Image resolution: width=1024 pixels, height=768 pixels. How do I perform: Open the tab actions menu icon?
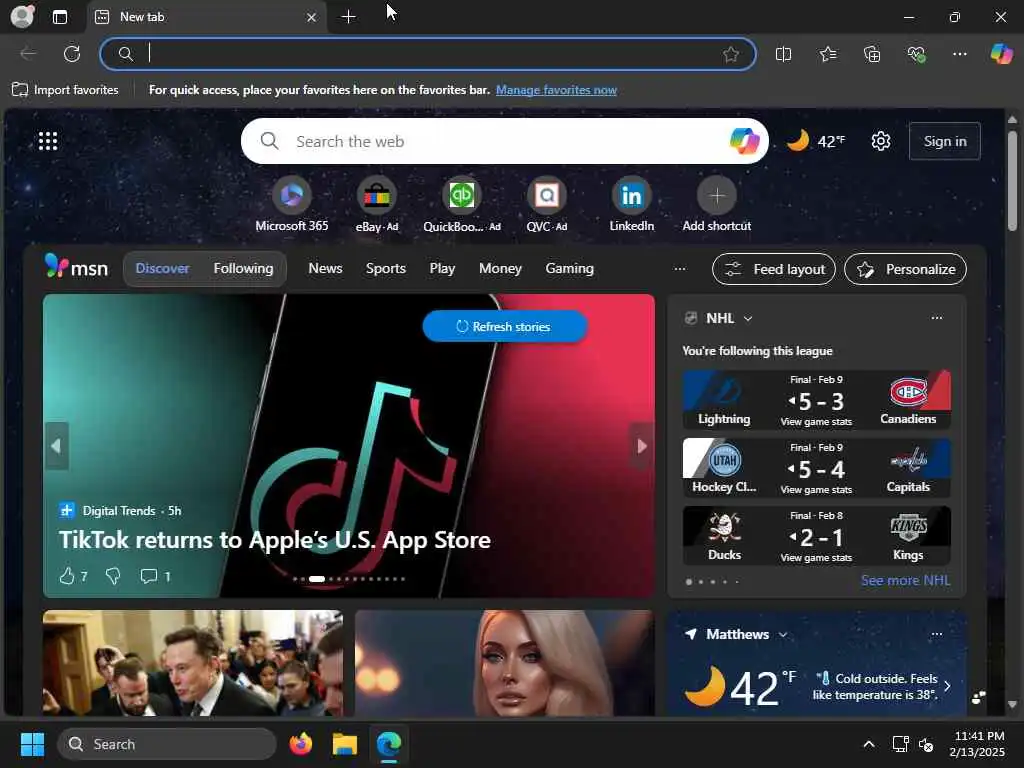60,17
